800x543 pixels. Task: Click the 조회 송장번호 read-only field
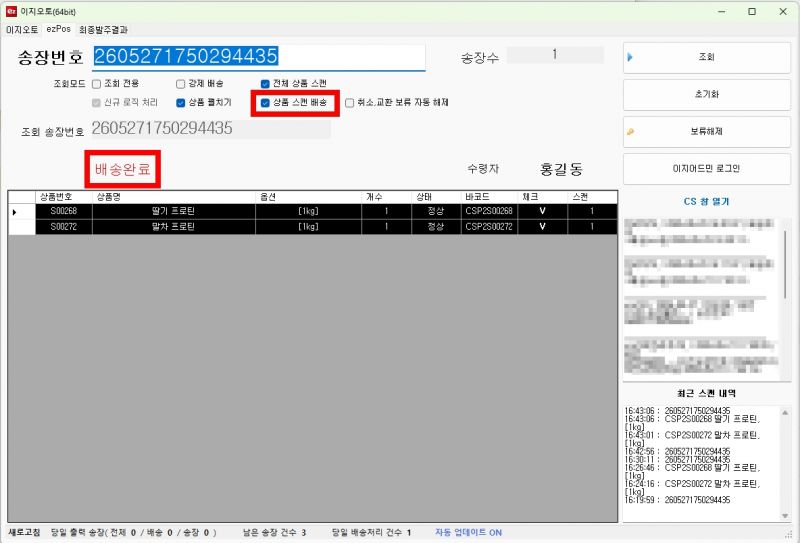[211, 129]
